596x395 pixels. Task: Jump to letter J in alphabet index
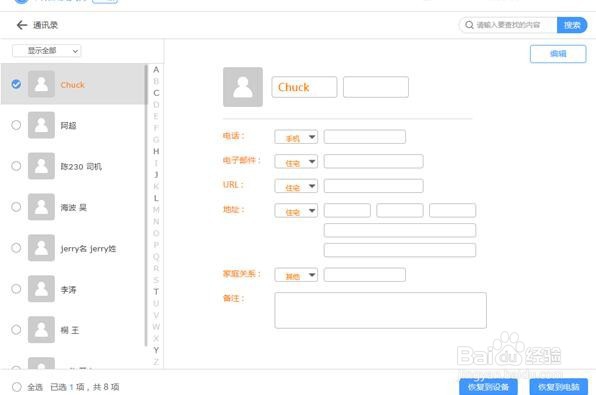[156, 174]
